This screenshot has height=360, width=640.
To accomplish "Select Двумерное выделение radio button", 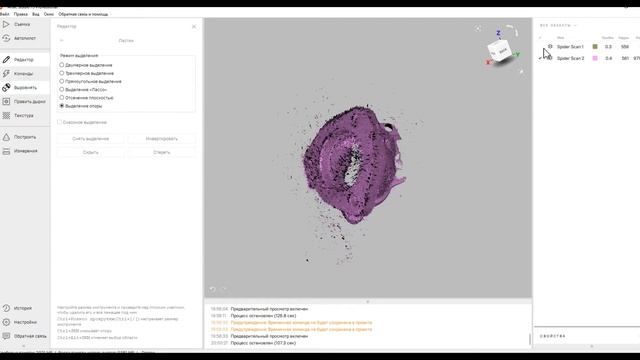I will [x=62, y=65].
